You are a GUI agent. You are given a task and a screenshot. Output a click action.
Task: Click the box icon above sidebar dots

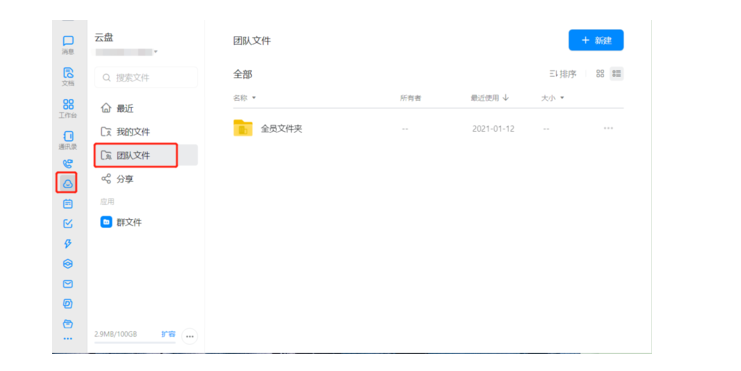[68, 324]
